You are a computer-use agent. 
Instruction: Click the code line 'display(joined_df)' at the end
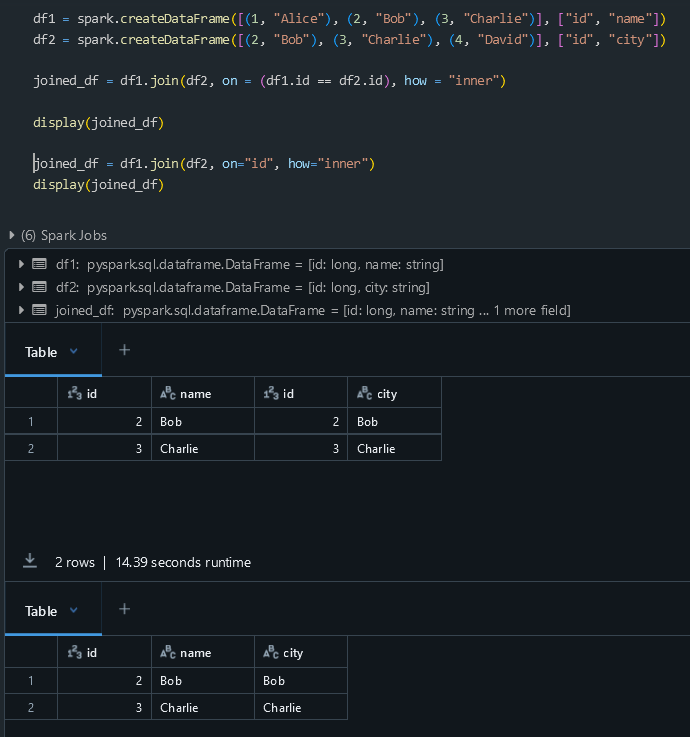click(x=98, y=185)
